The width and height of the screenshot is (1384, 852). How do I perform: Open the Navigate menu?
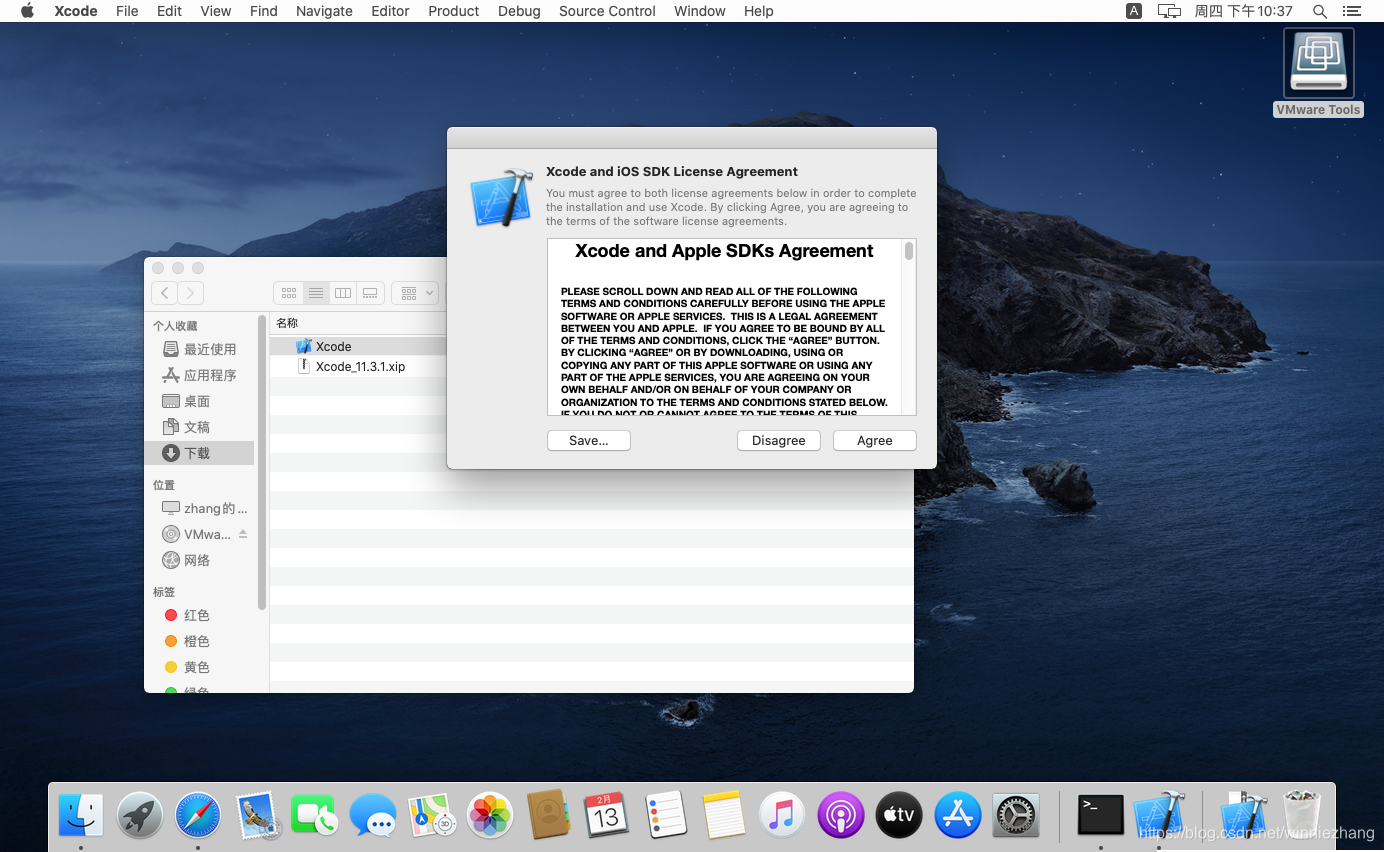click(324, 11)
